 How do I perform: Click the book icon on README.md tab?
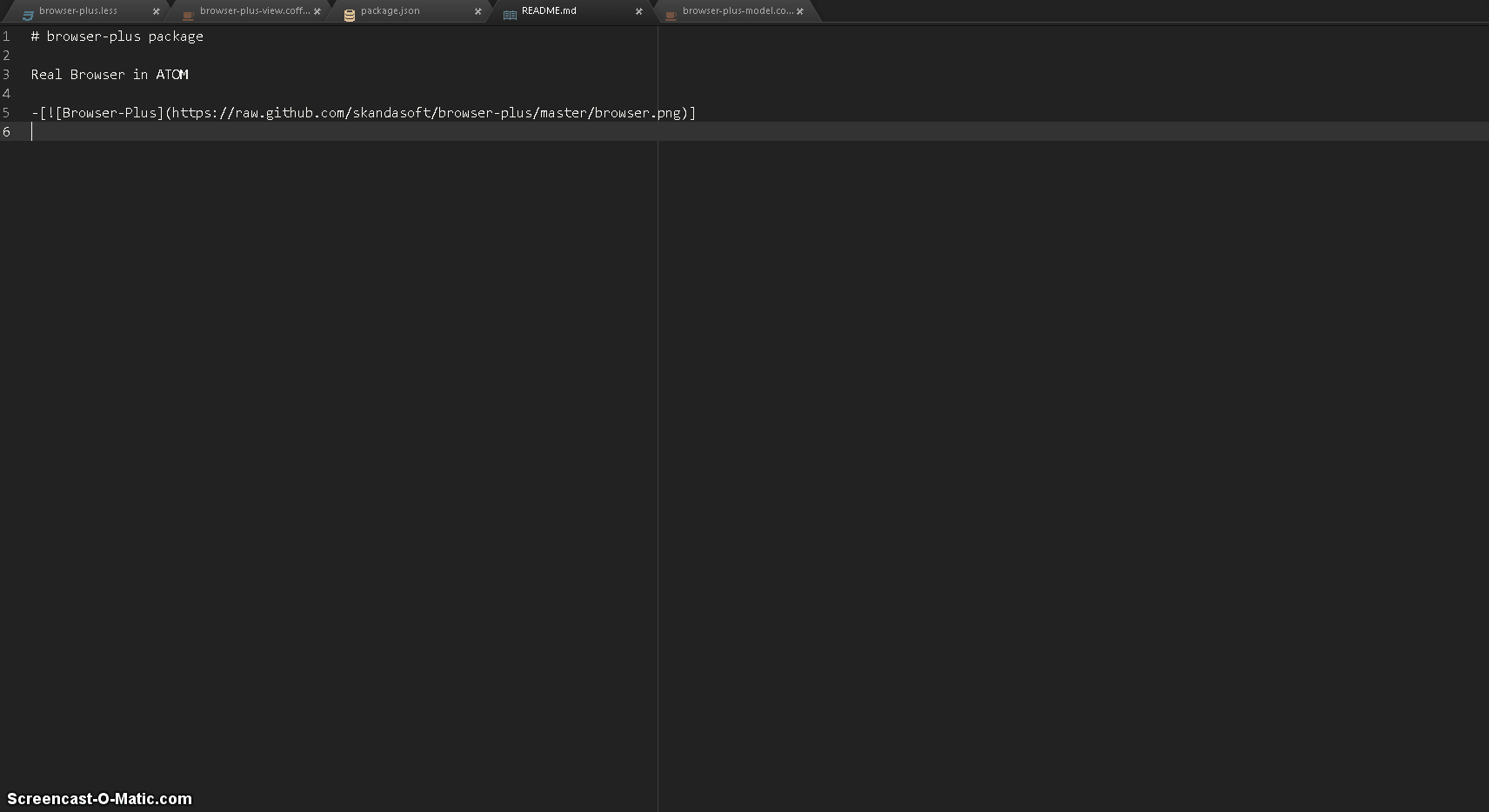(509, 12)
